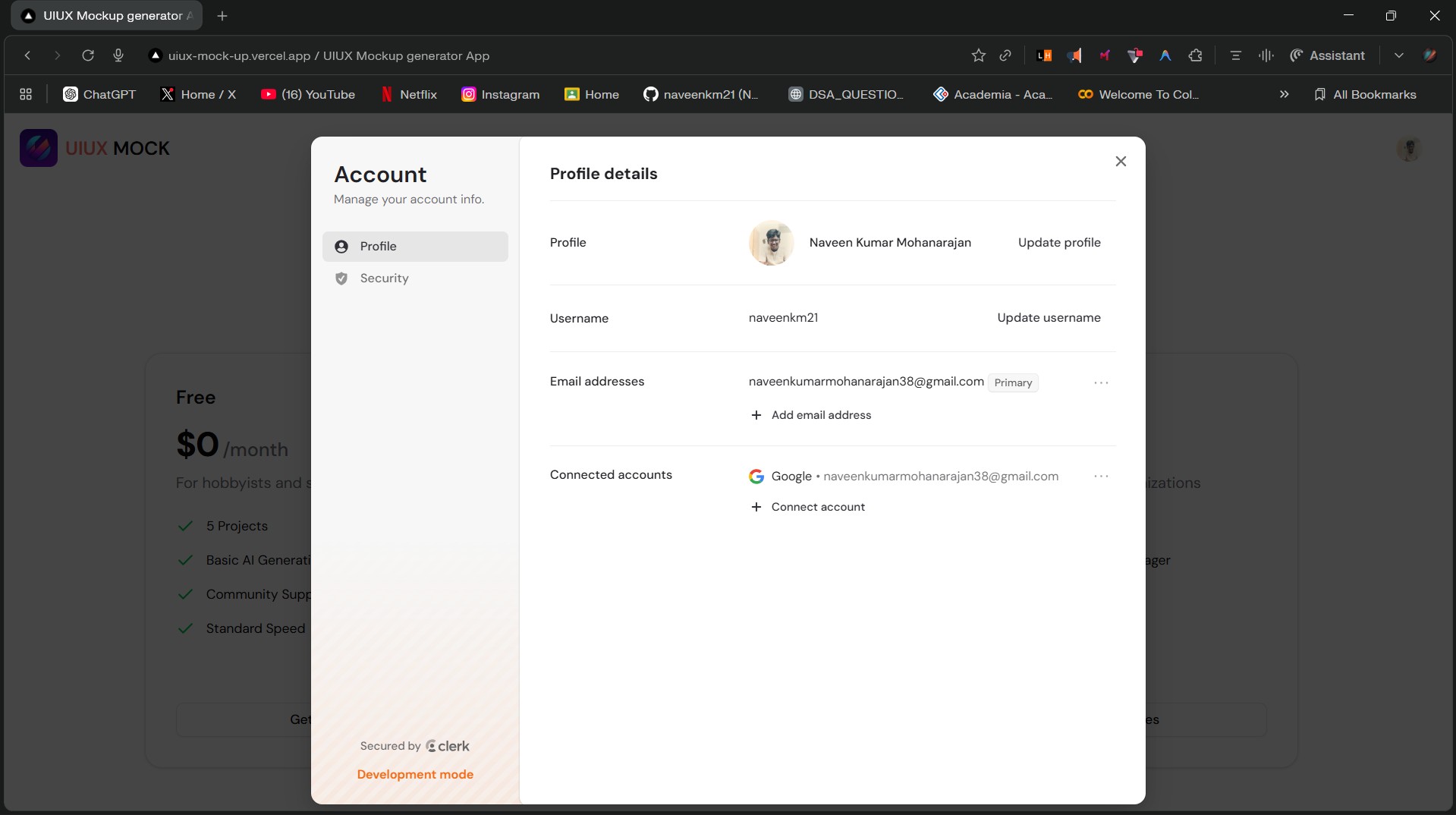Image resolution: width=1456 pixels, height=815 pixels.
Task: Expand the toolbar dropdown chevron
Action: [x=1399, y=55]
